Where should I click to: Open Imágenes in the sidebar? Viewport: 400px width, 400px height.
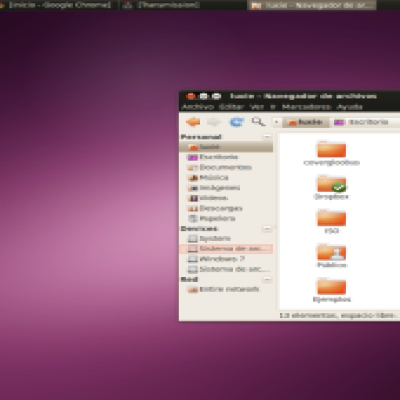(226, 188)
